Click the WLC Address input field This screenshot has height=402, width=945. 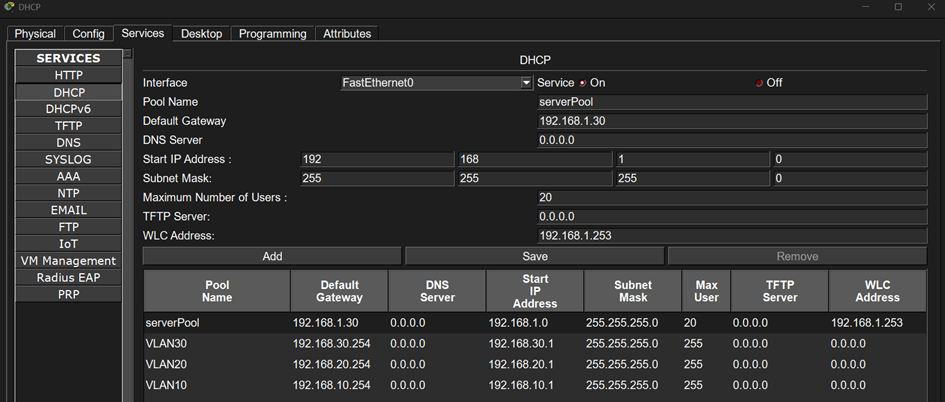pos(732,236)
